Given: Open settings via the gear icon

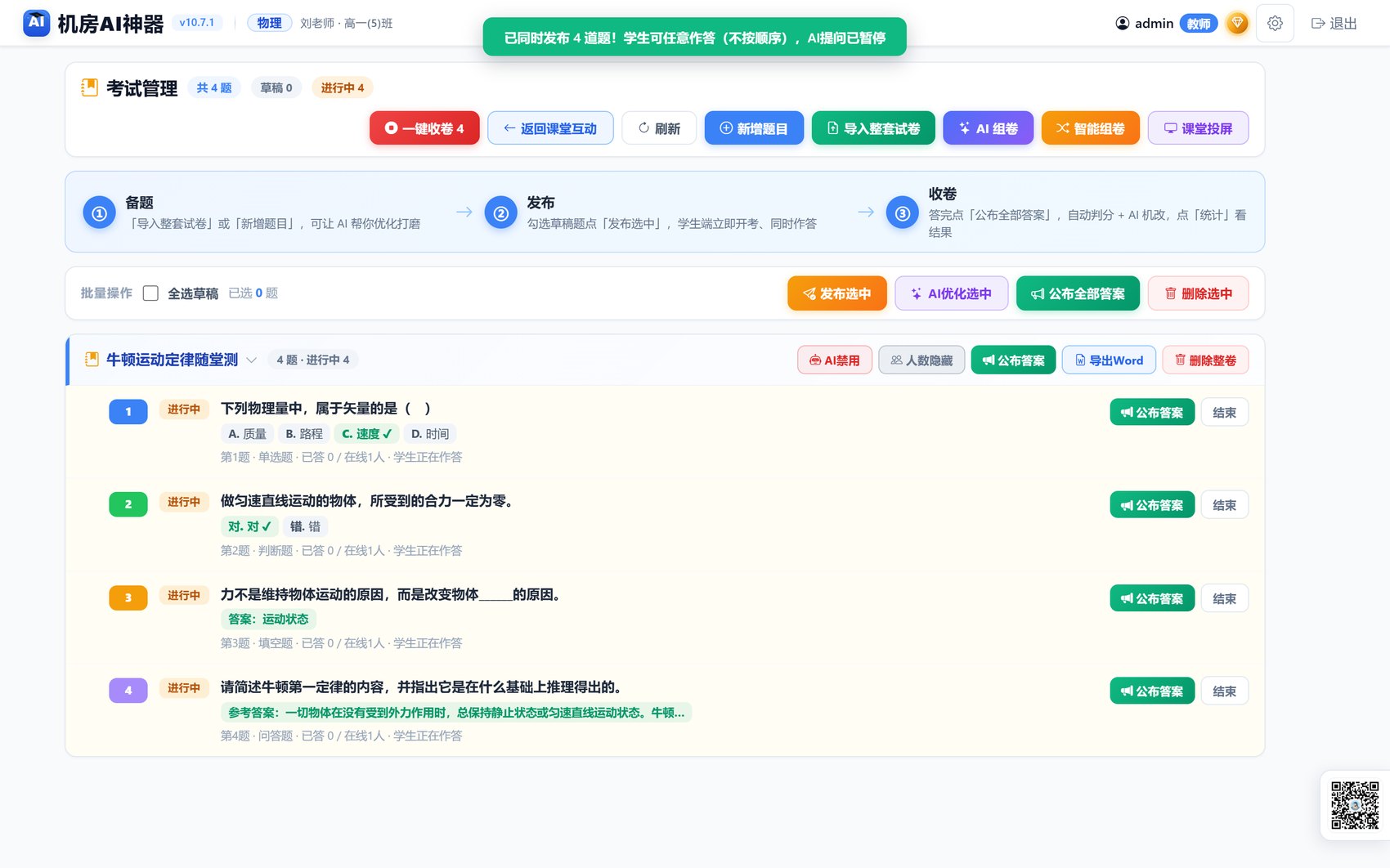Looking at the screenshot, I should 1275,24.
